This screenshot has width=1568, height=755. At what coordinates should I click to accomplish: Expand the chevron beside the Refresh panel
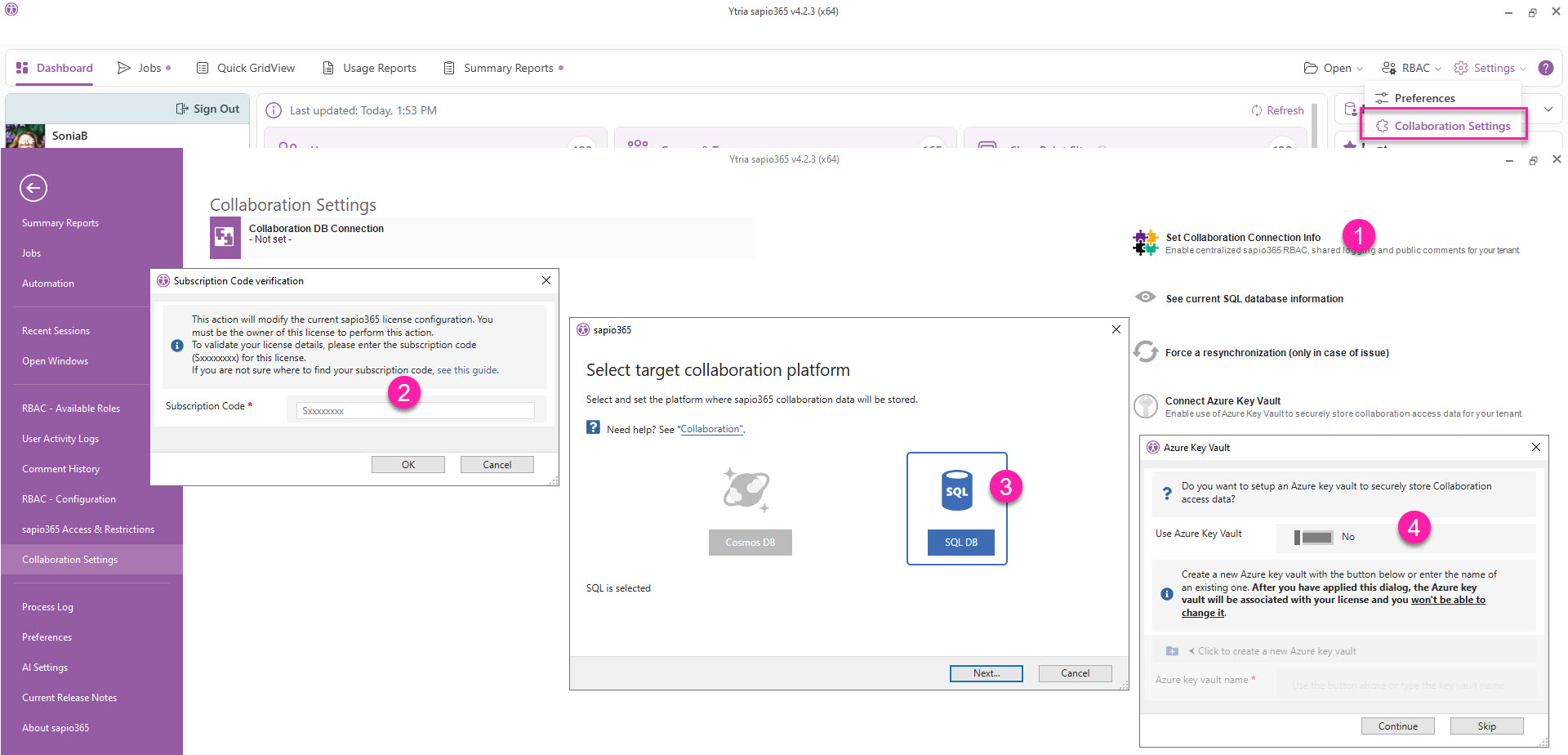click(x=1548, y=109)
